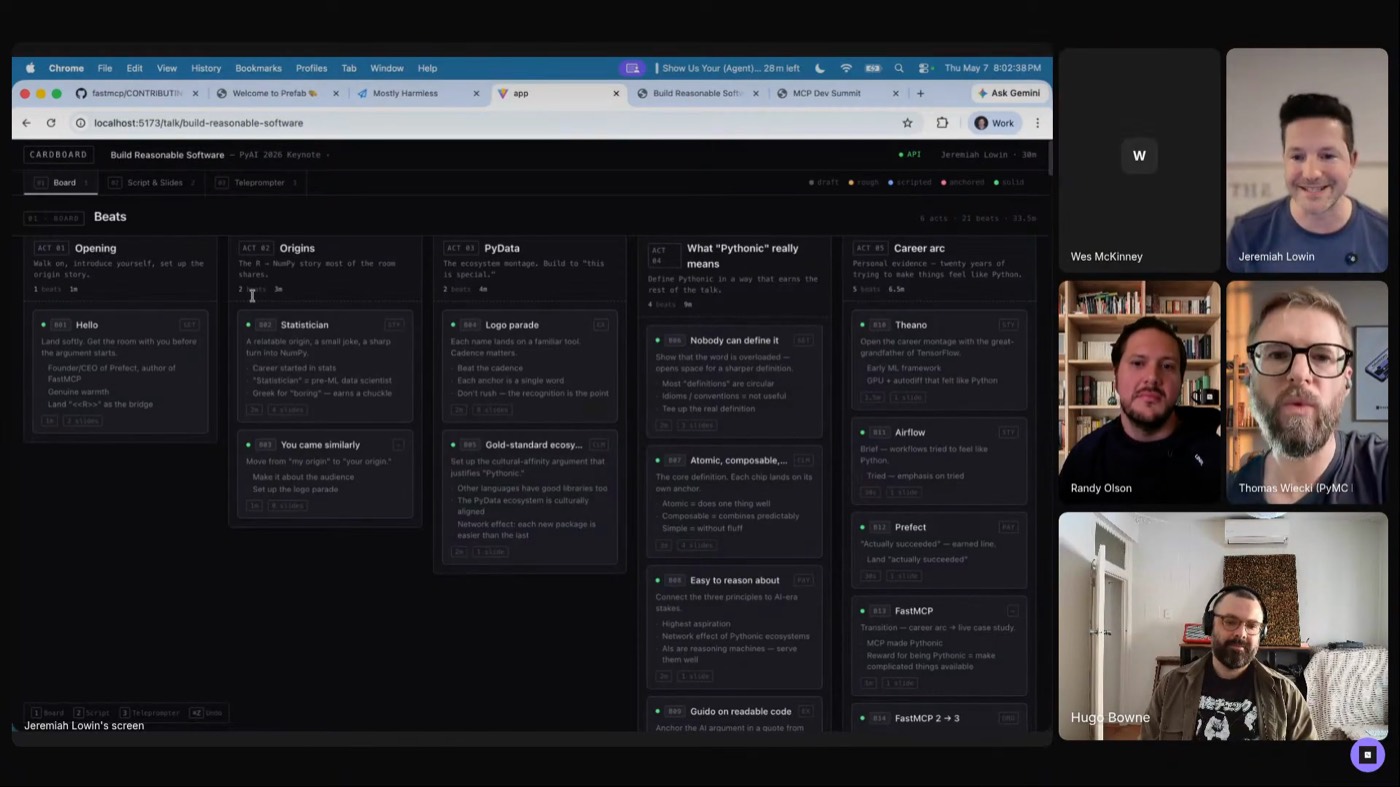Screen dimensions: 1400x787
Task: Open the Work profile button
Action: [x=995, y=123]
